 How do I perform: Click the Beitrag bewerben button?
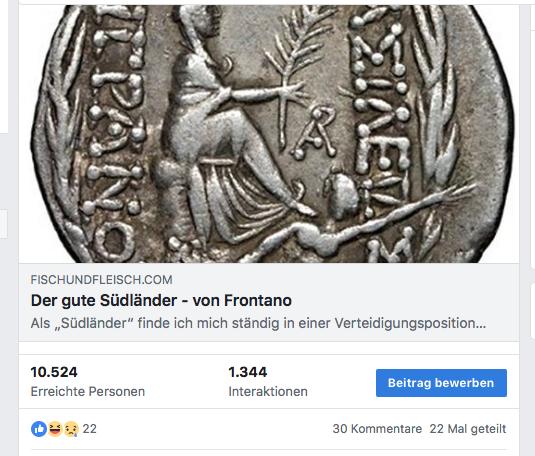[x=441, y=383]
